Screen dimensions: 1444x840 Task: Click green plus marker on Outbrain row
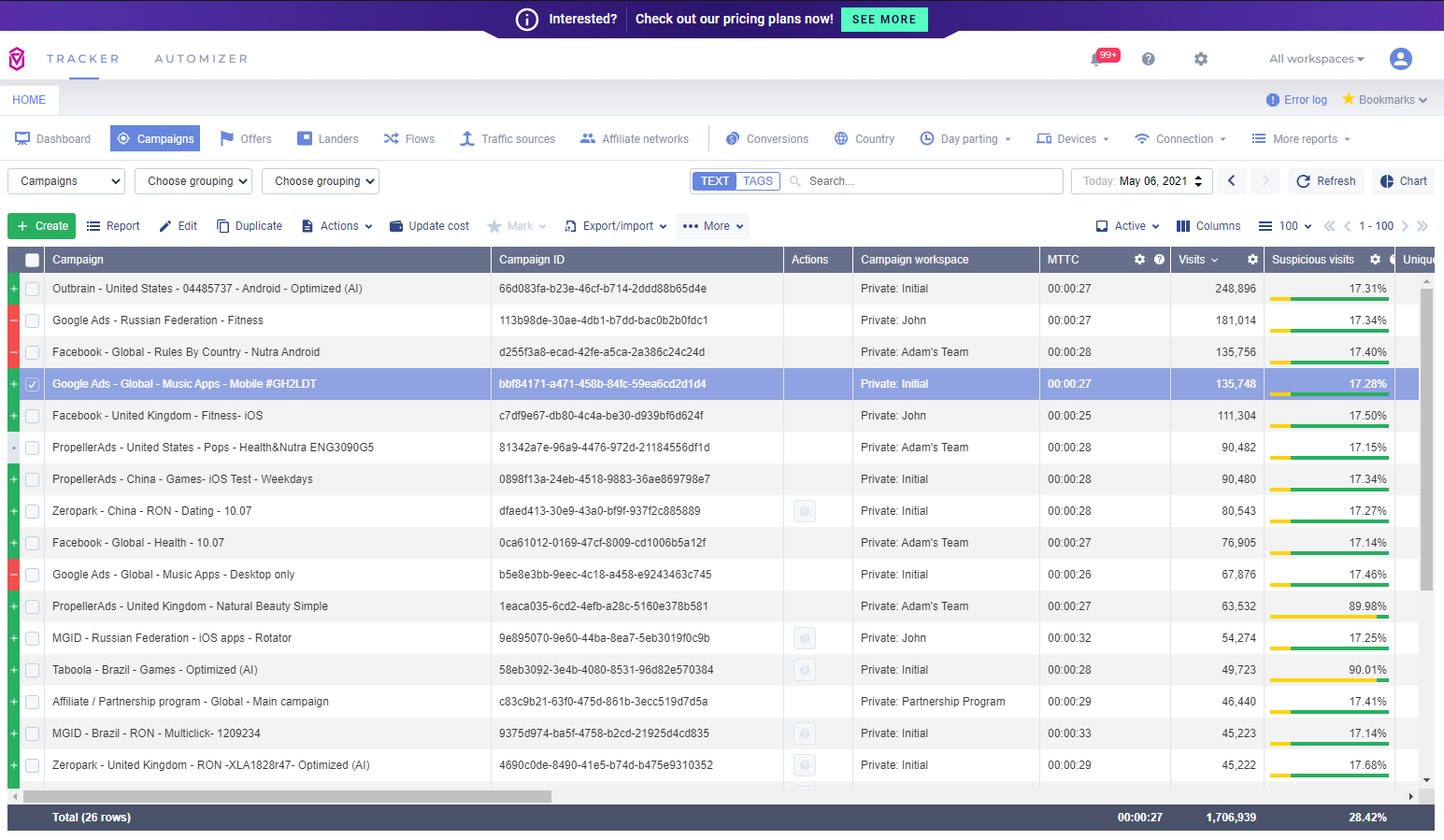13,289
